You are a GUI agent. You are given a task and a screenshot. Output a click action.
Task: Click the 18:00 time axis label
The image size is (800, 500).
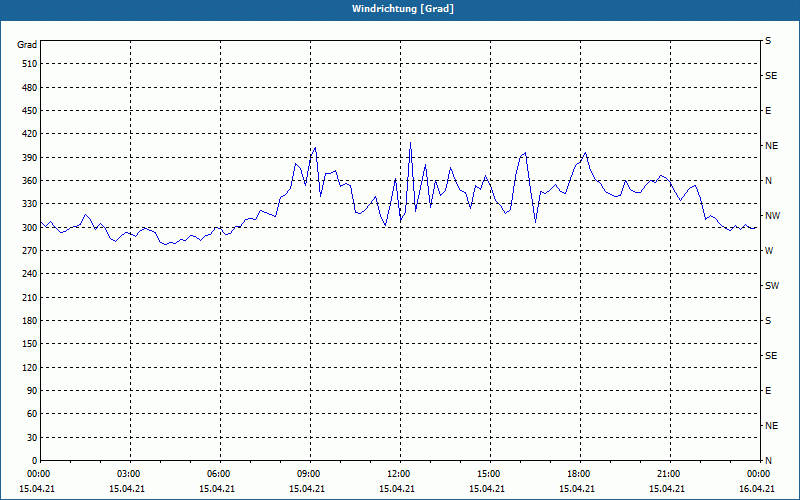[578, 474]
